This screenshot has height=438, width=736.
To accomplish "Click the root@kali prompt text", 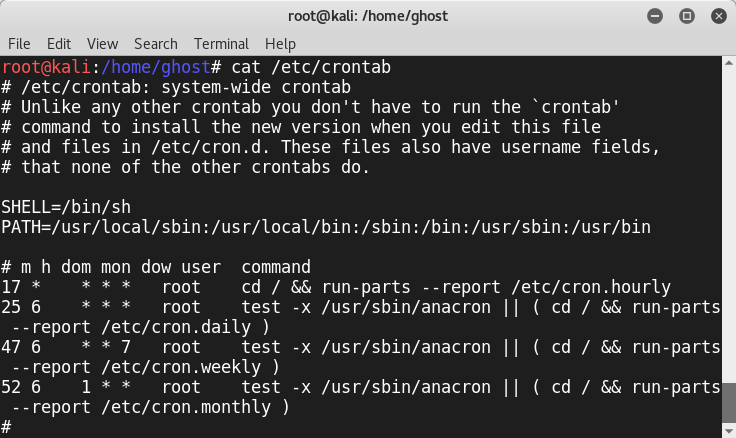I will click(46, 67).
